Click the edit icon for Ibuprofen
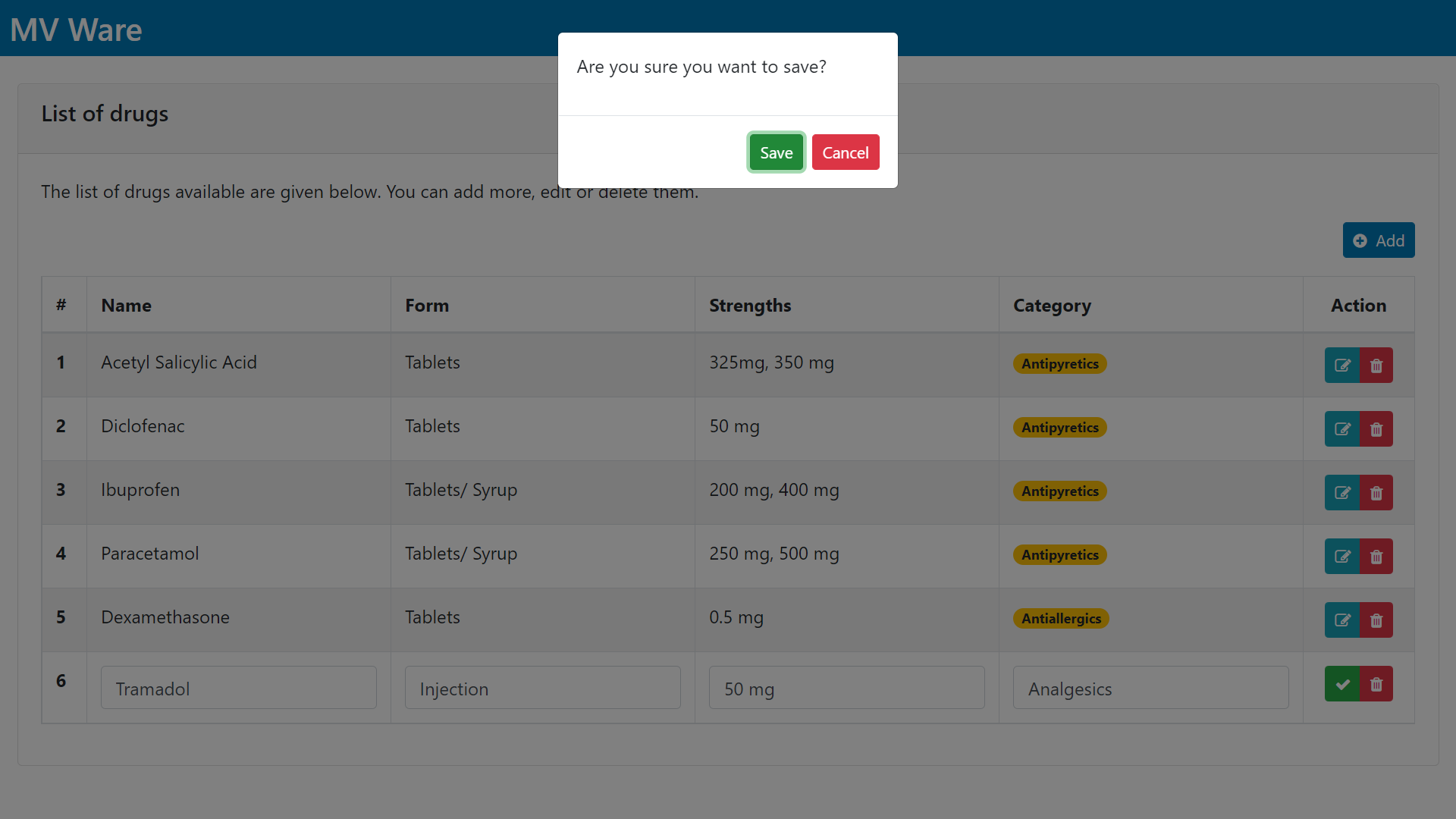 click(1342, 492)
